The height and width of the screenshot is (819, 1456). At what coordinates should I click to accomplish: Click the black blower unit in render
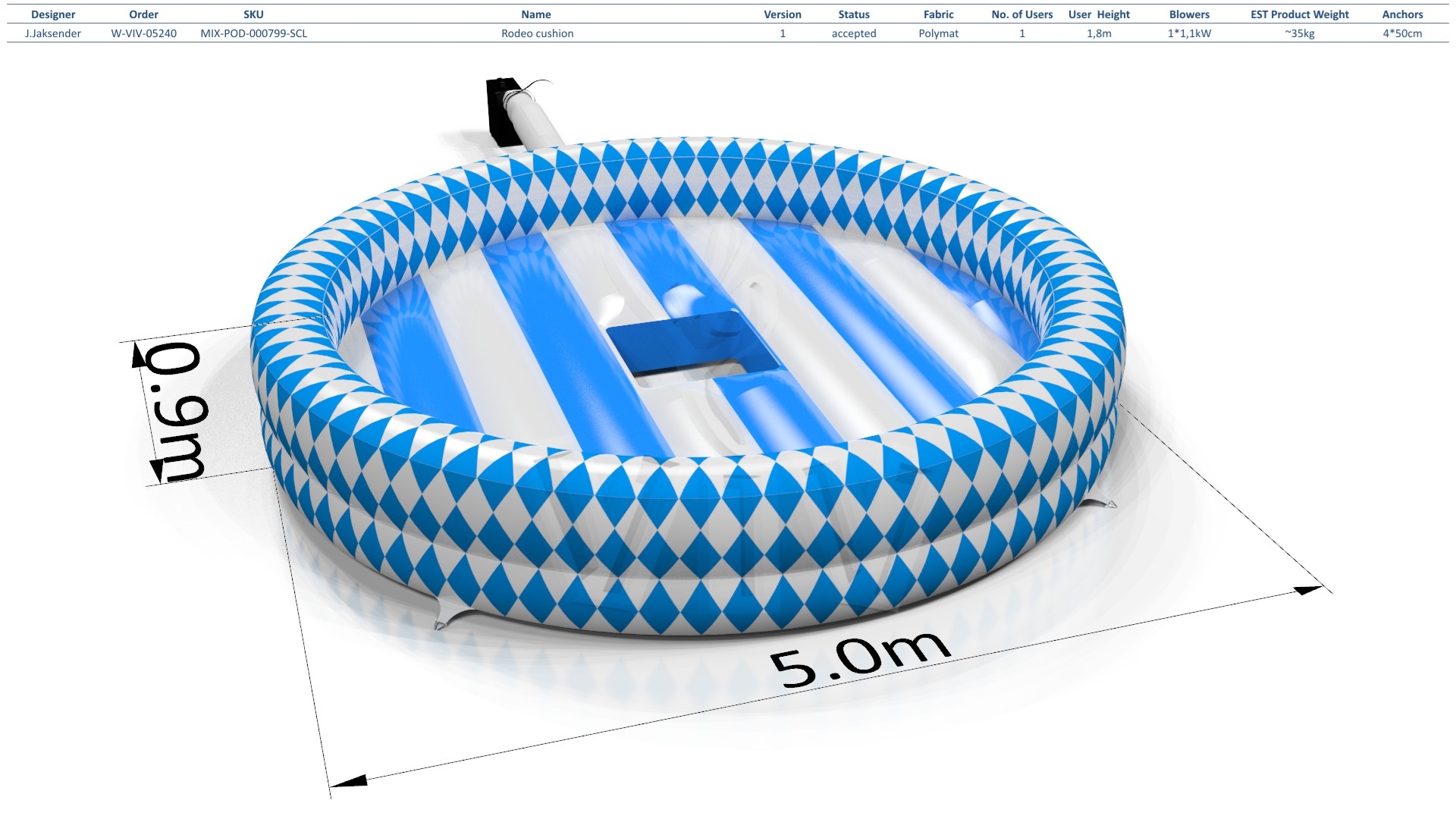pyautogui.click(x=504, y=111)
